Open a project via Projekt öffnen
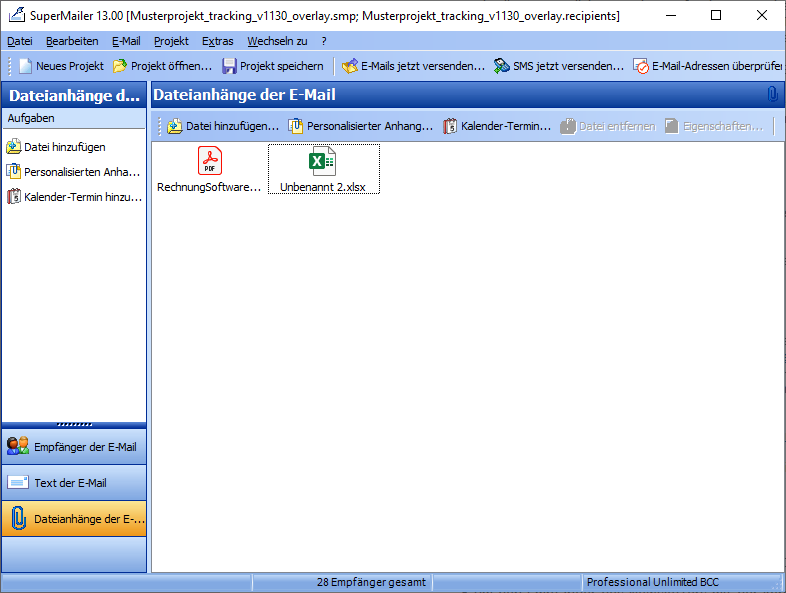Screen dimensions: 786x593 tap(162, 66)
